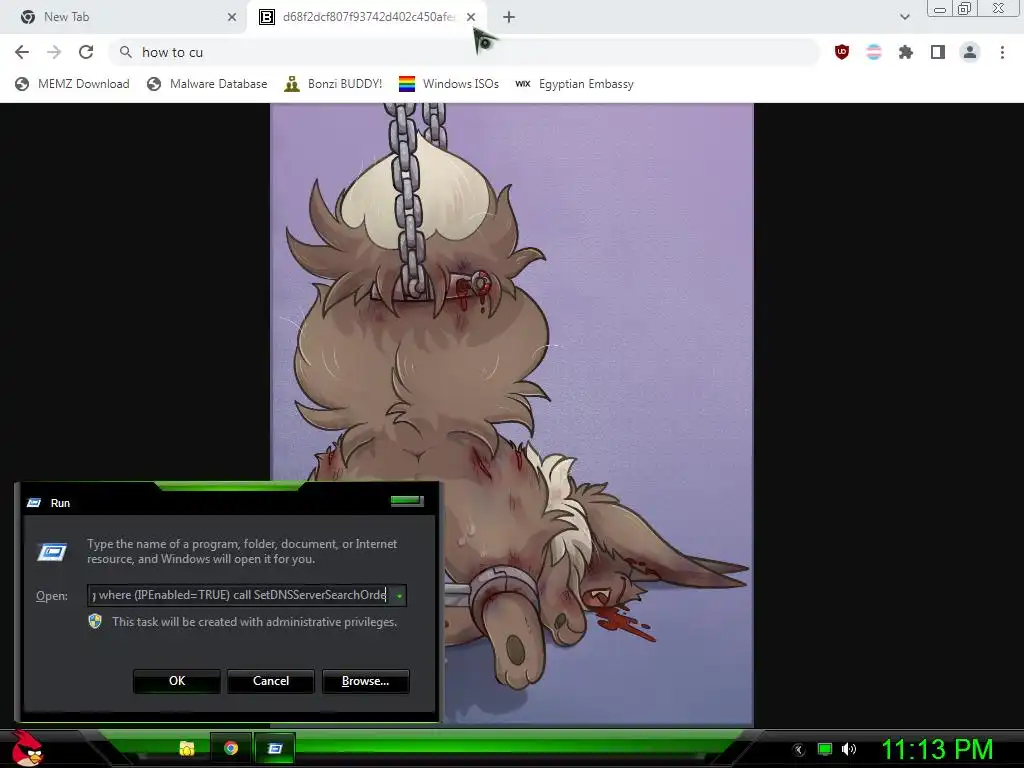Open the file explorer taskbar icon

[x=187, y=748]
